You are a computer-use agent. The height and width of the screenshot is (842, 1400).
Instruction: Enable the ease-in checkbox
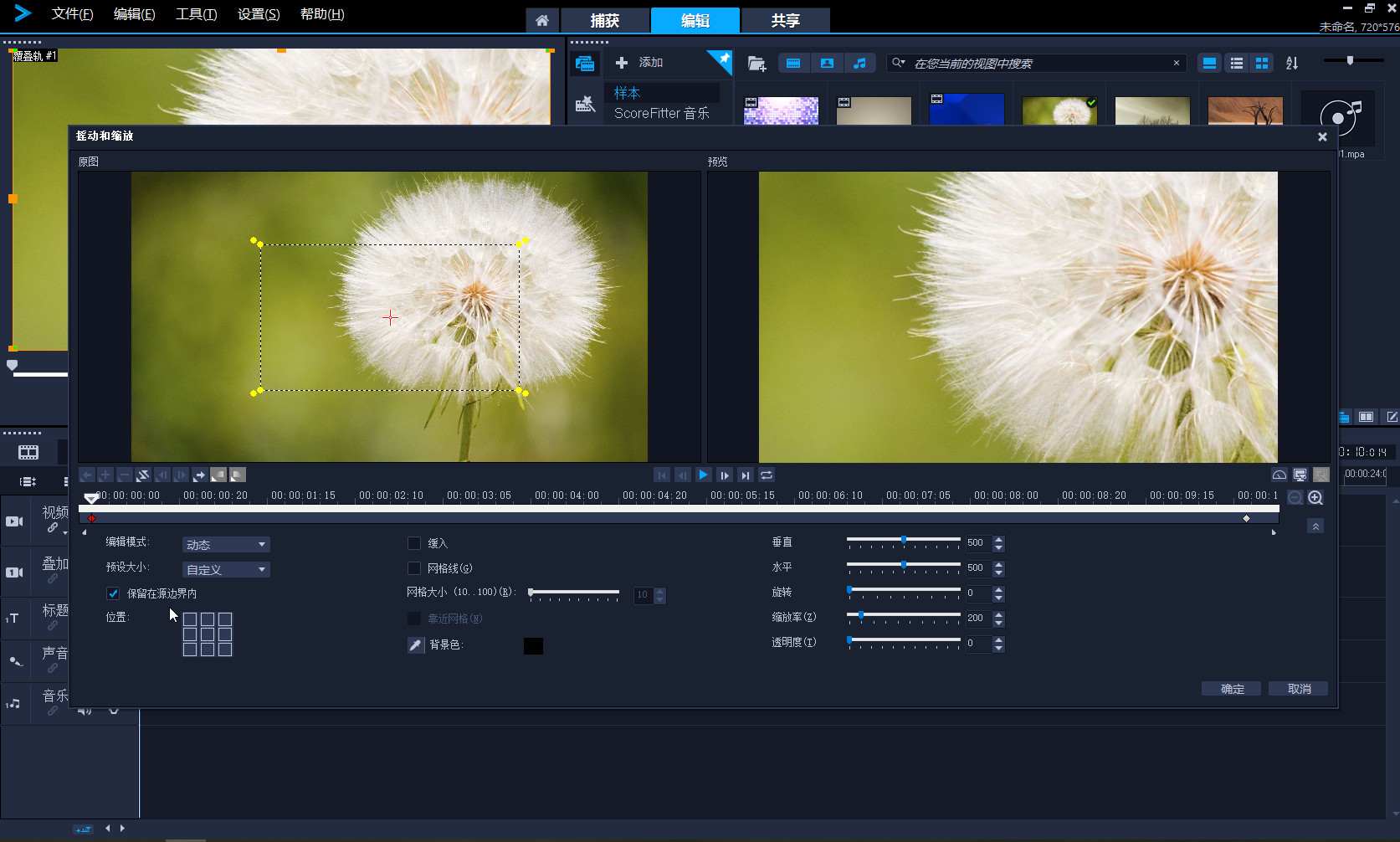click(413, 543)
